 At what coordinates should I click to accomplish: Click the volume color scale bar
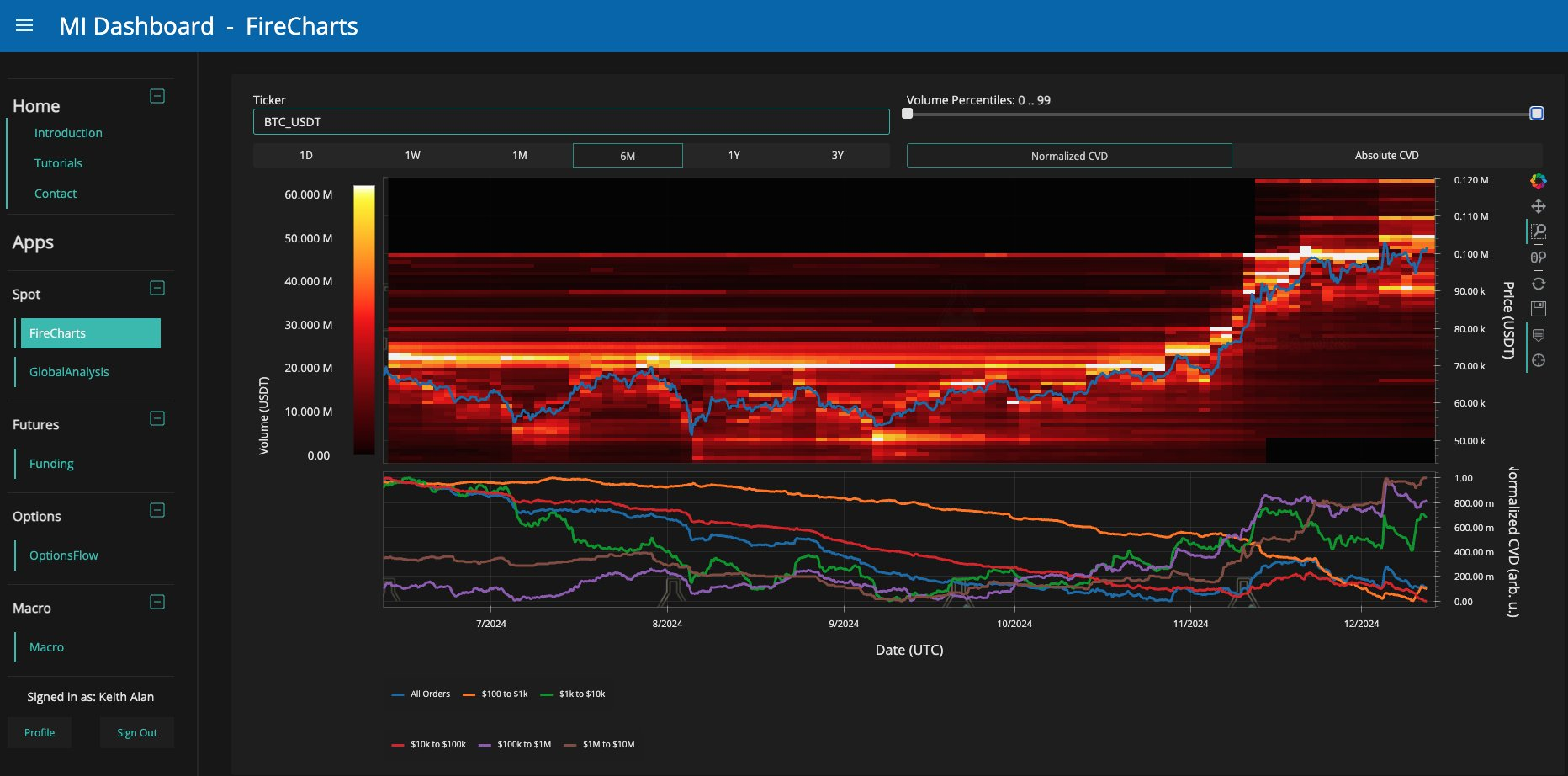tap(364, 321)
